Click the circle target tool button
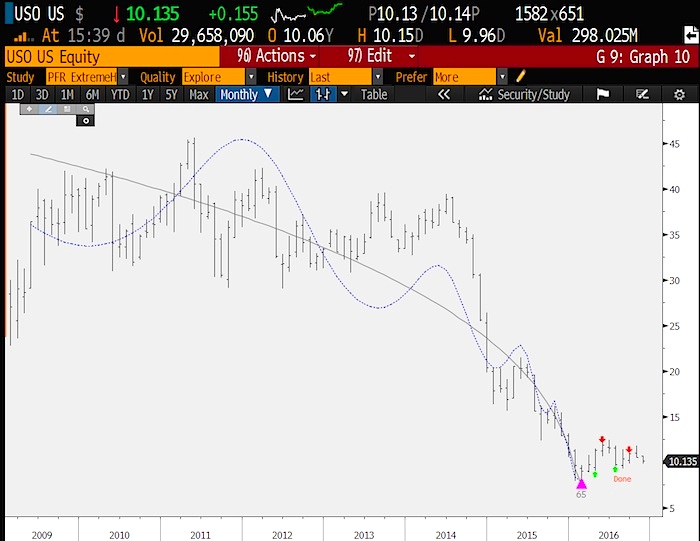 coord(86,121)
